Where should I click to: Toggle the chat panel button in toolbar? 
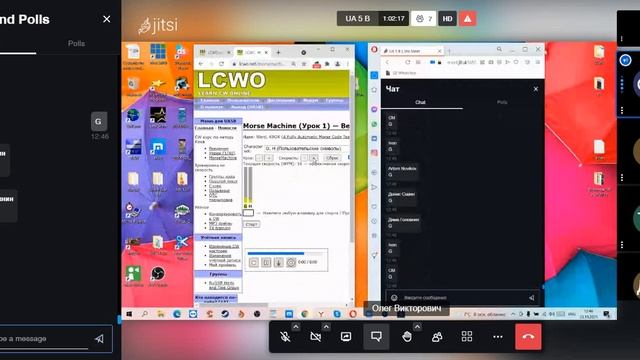[376, 337]
